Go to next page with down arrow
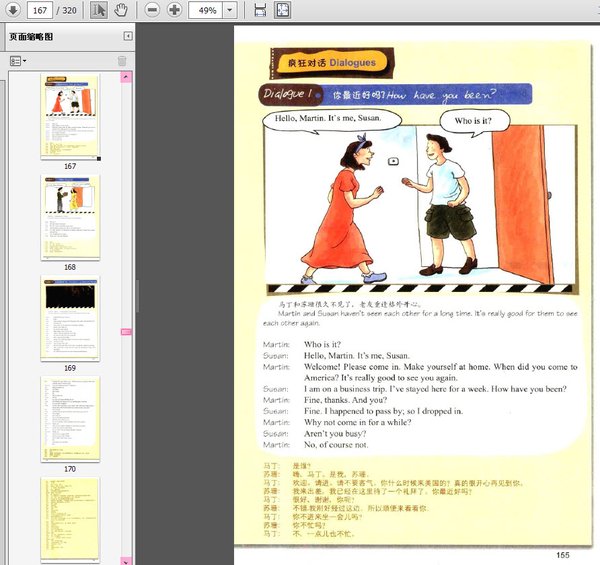 coord(13,10)
